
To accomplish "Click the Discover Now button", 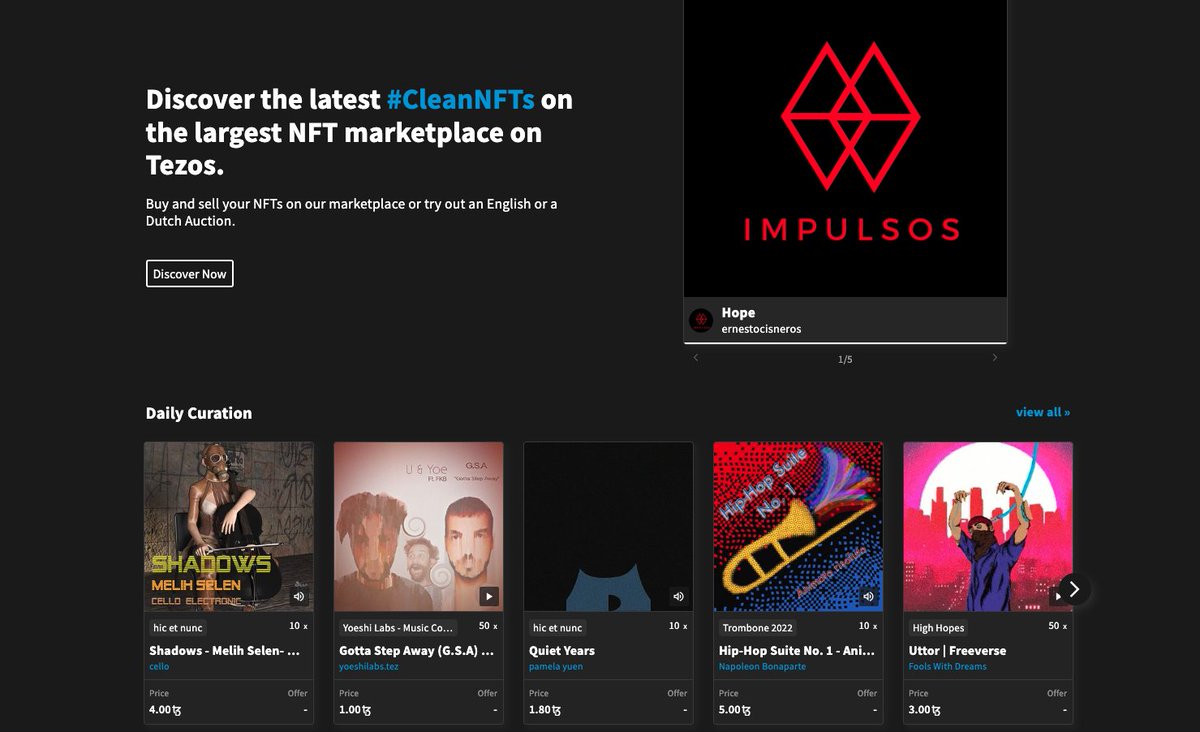I will coord(189,273).
